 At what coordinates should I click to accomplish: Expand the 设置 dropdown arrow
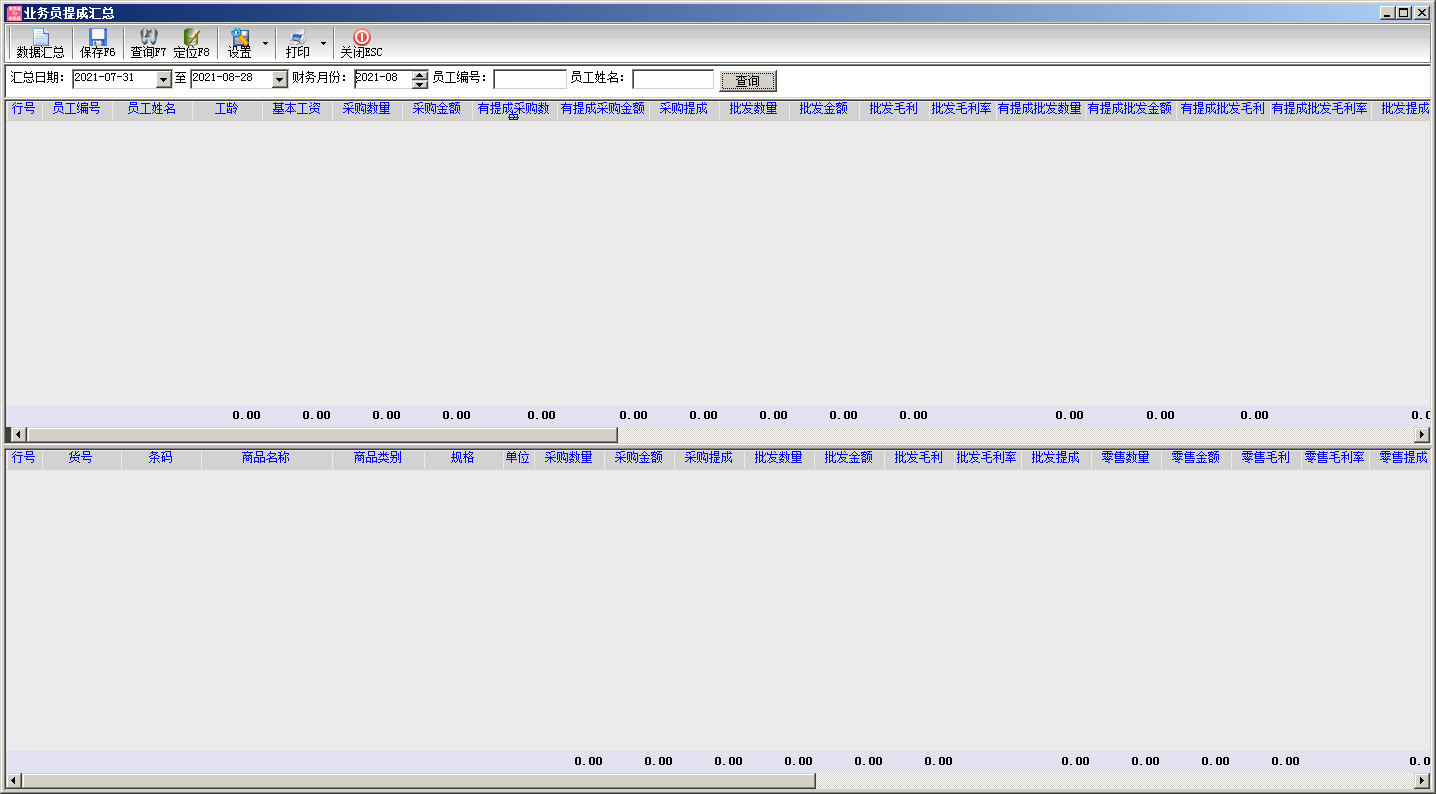265,44
